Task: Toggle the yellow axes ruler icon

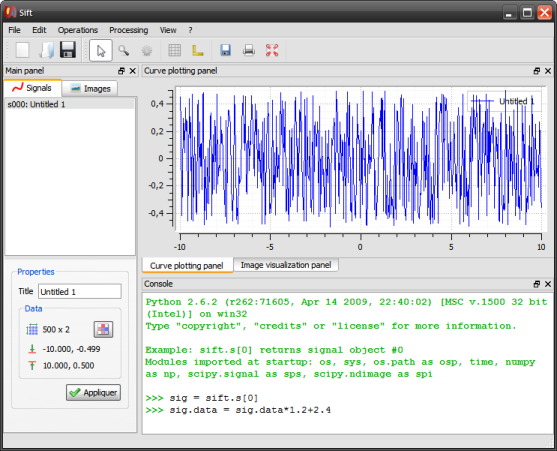Action: point(198,50)
